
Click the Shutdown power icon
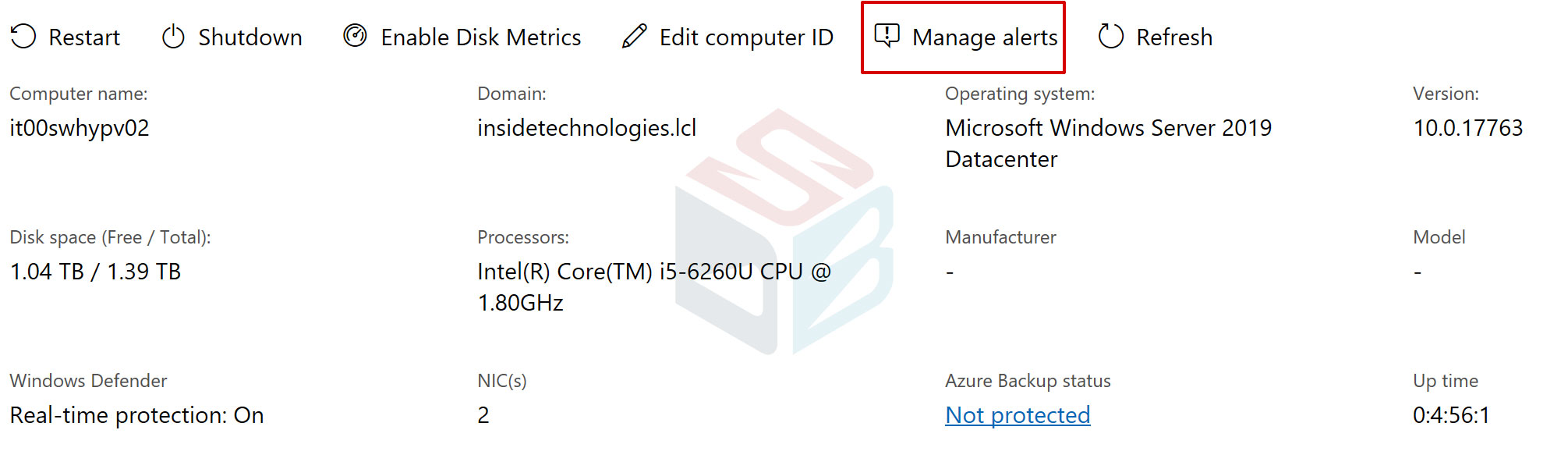click(172, 36)
